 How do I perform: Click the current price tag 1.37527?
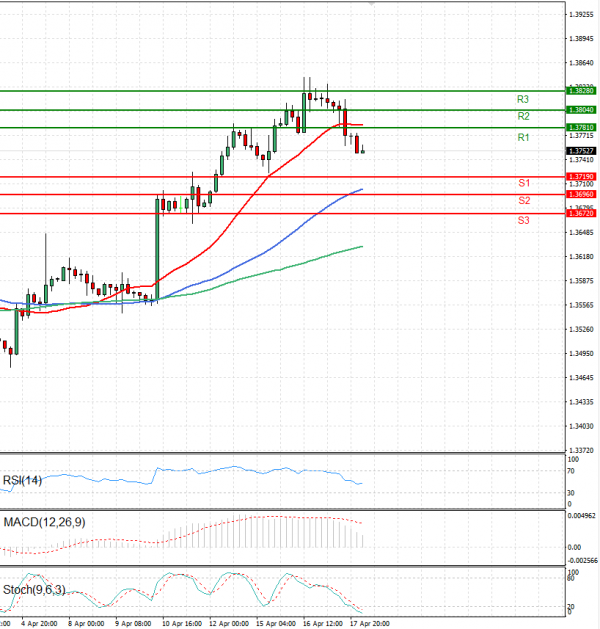click(581, 151)
